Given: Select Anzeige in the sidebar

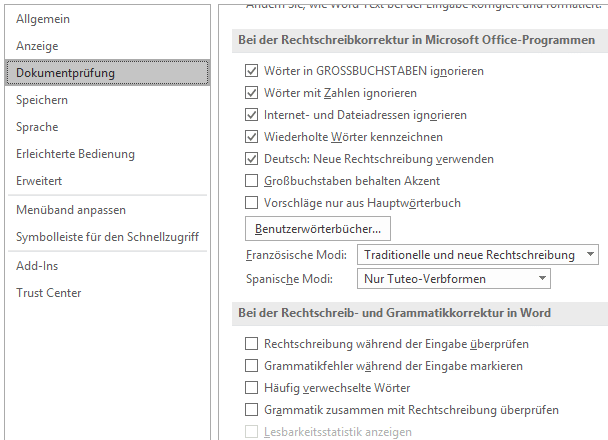Looking at the screenshot, I should tap(37, 46).
